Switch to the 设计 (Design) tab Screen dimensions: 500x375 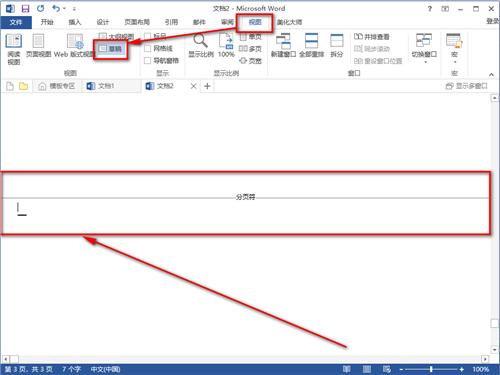(x=103, y=22)
